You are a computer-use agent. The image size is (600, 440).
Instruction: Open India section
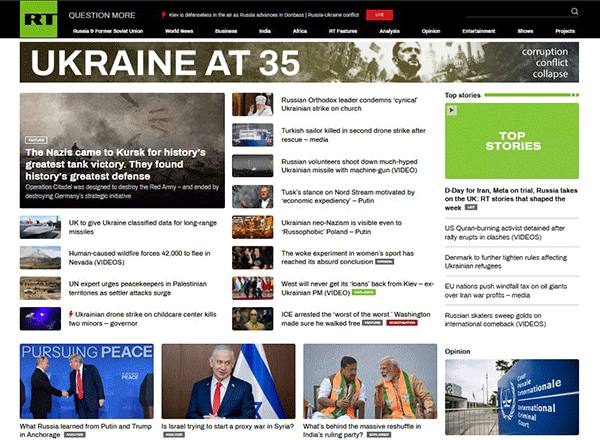(265, 31)
